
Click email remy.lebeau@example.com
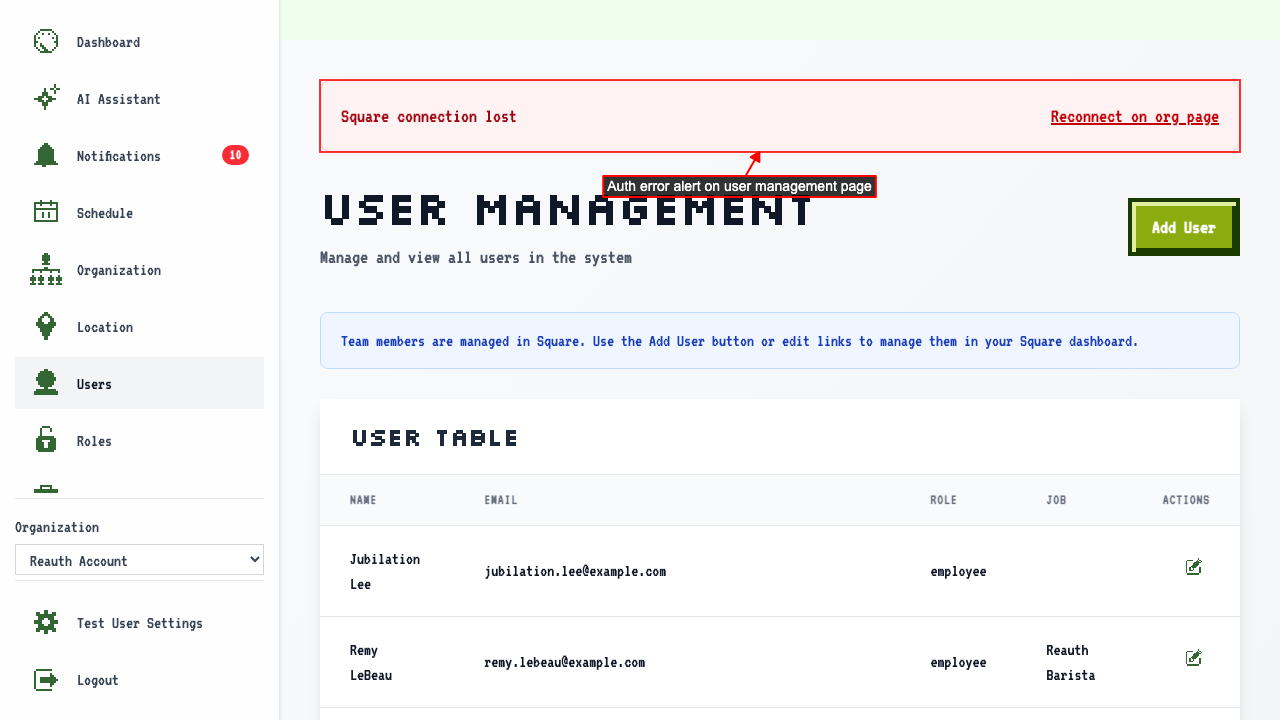point(565,663)
